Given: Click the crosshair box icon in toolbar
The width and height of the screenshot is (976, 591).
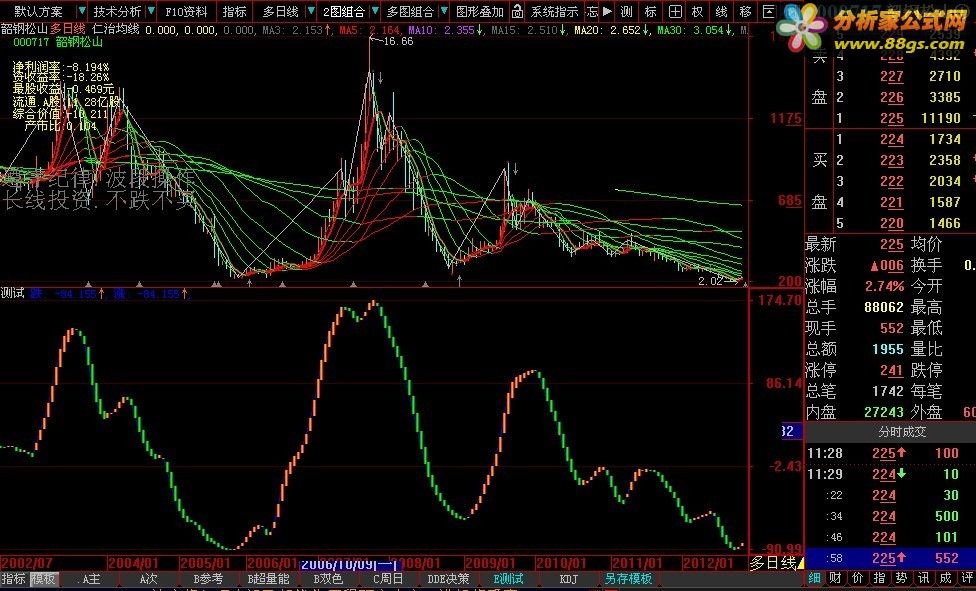Looking at the screenshot, I should (x=674, y=11).
